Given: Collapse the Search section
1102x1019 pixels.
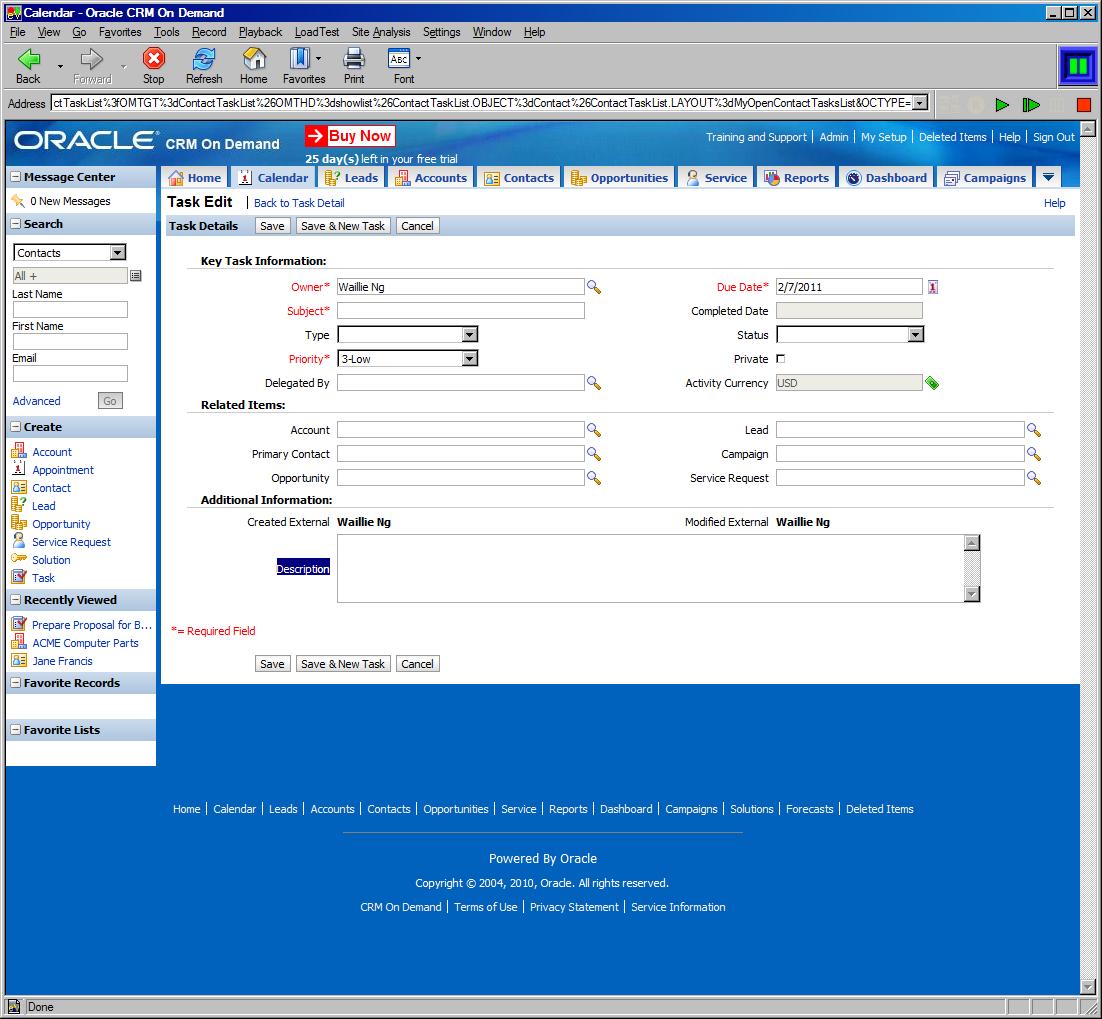Looking at the screenshot, I should [15, 224].
